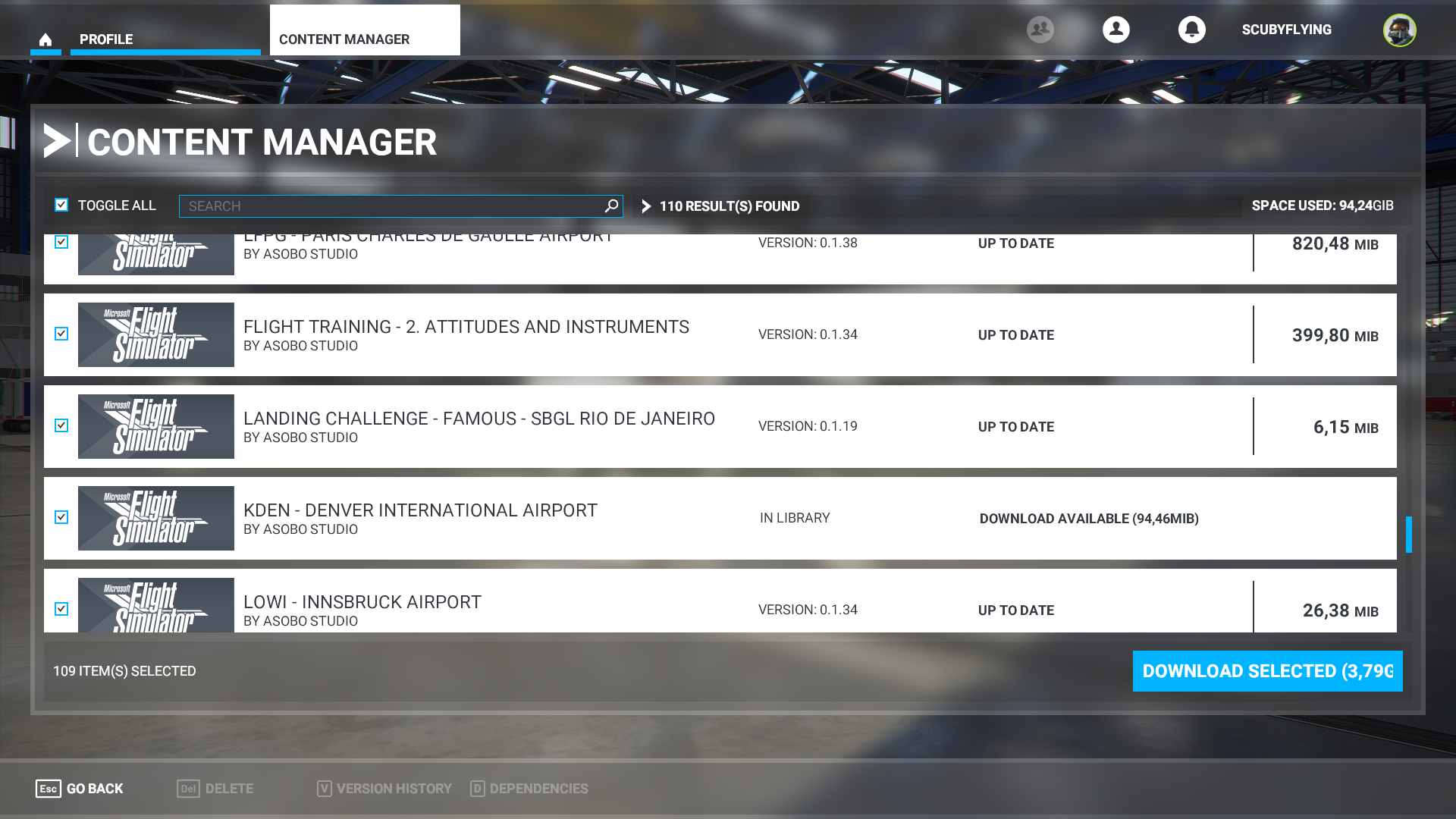Click the blue list scrollbar handle

click(x=1409, y=535)
